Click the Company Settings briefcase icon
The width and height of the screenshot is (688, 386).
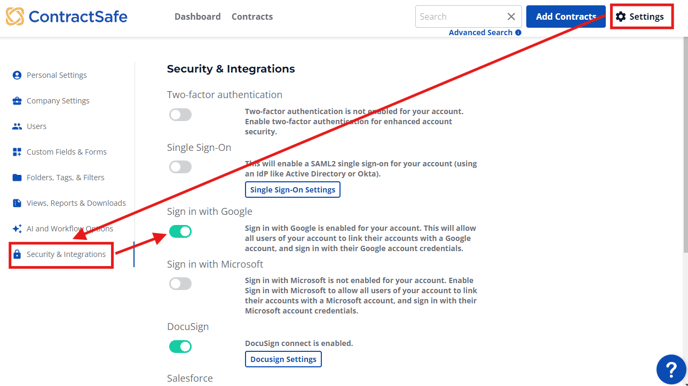pos(17,101)
